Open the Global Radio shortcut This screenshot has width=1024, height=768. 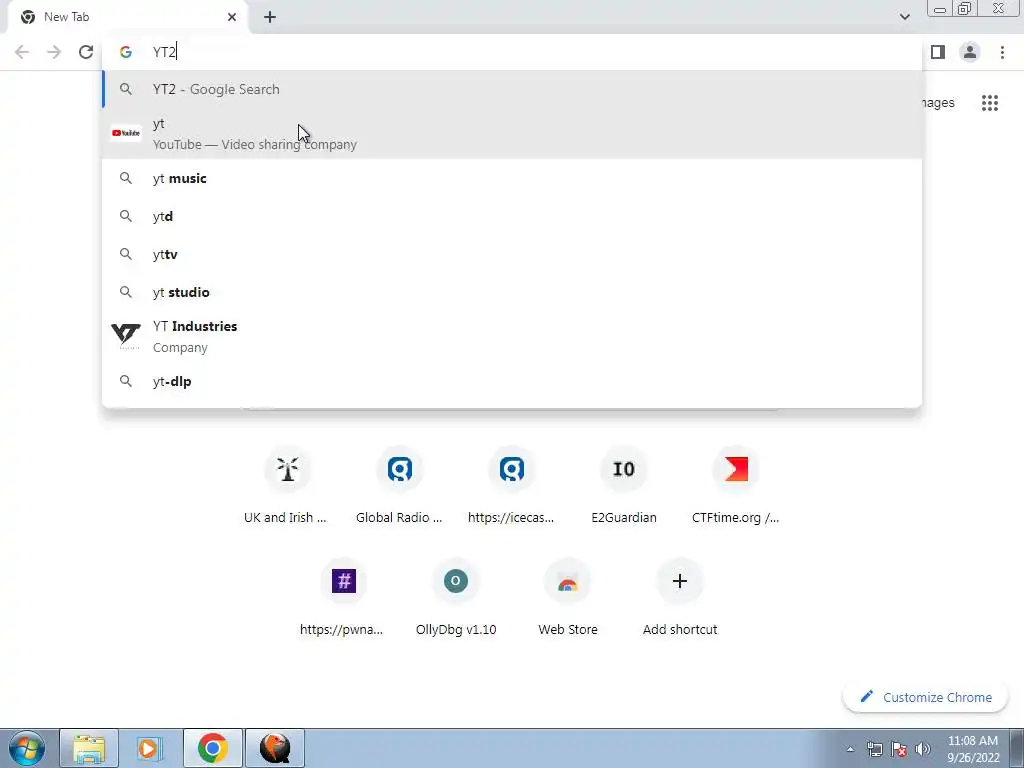click(399, 487)
